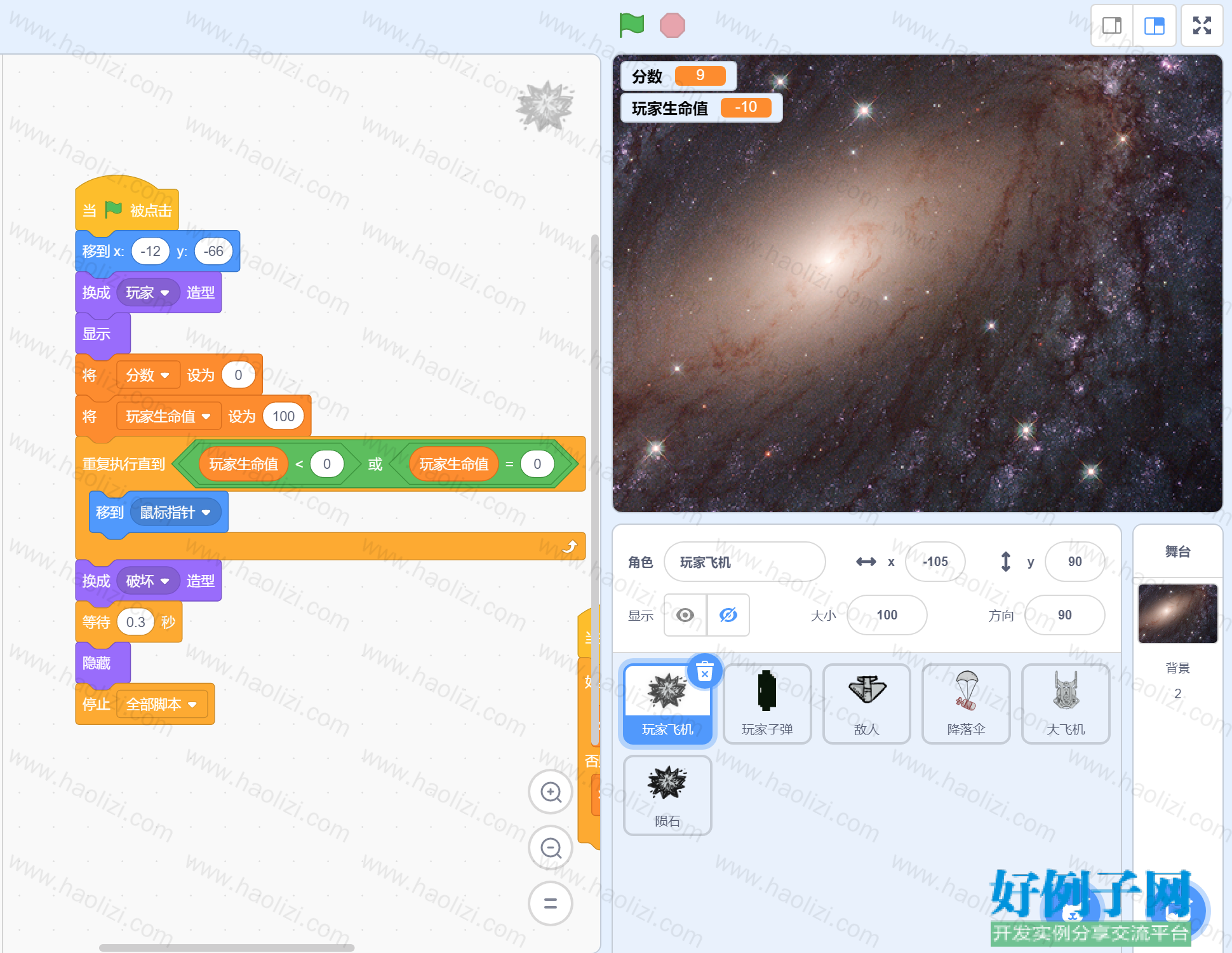This screenshot has height=953, width=1232.
Task: Open 全部脚本 dropdown in stop block
Action: [162, 705]
